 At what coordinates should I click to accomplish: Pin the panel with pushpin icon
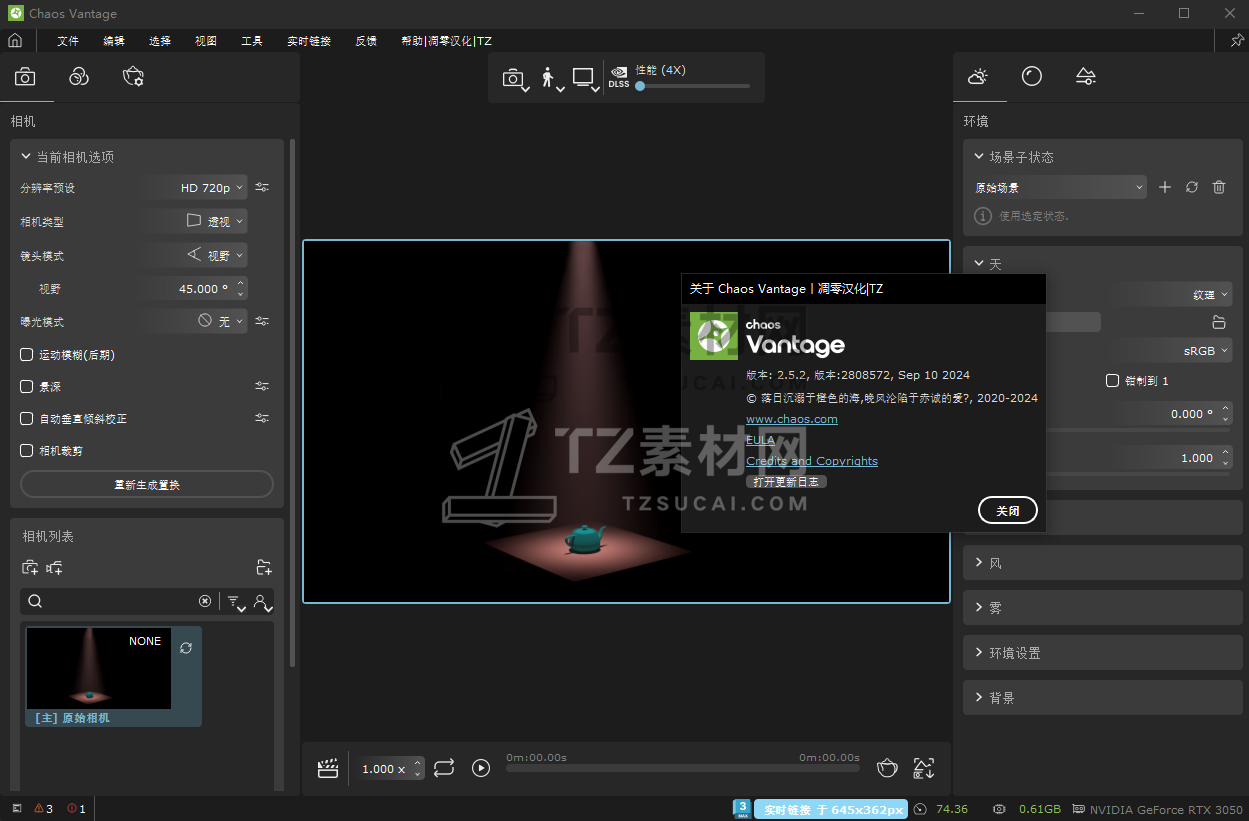coord(1237,41)
